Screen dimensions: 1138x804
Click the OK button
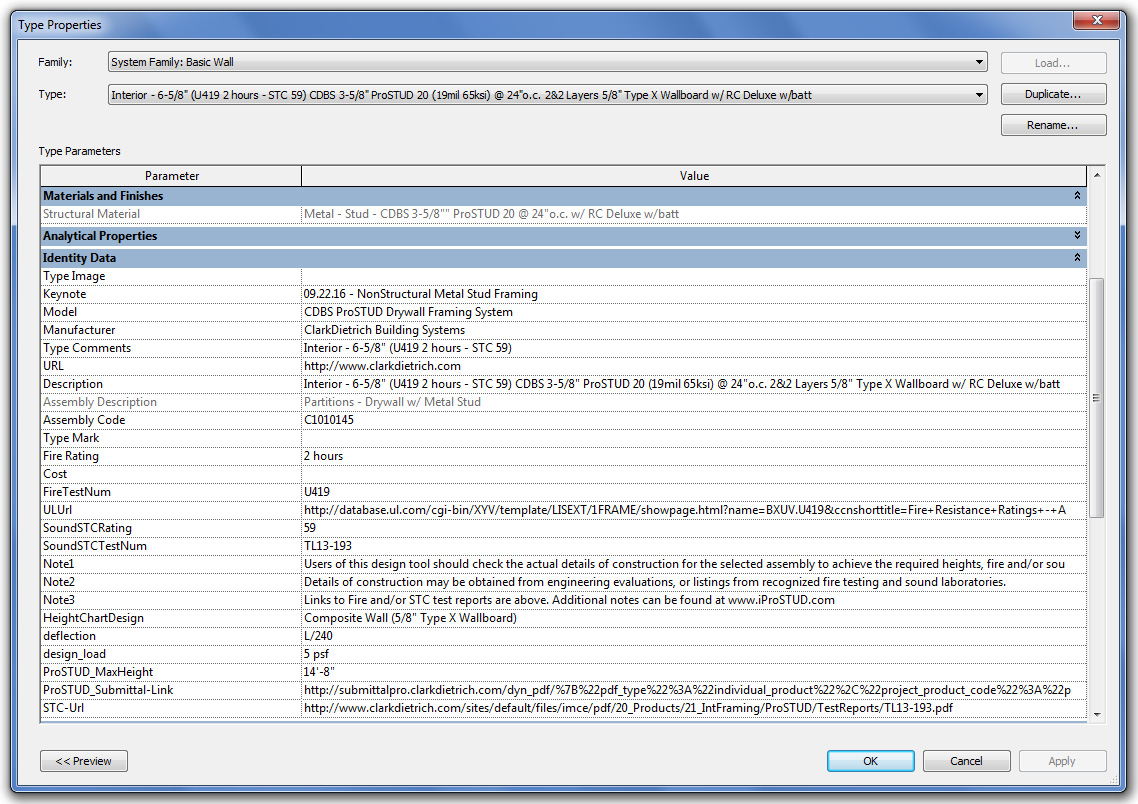coord(870,760)
